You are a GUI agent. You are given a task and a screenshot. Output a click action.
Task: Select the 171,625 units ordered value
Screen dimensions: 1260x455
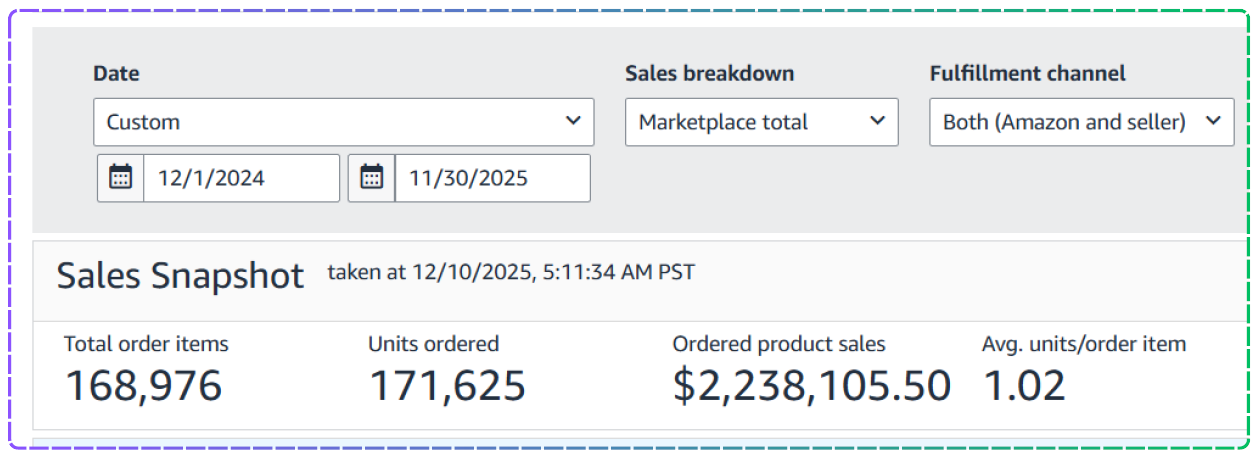447,386
